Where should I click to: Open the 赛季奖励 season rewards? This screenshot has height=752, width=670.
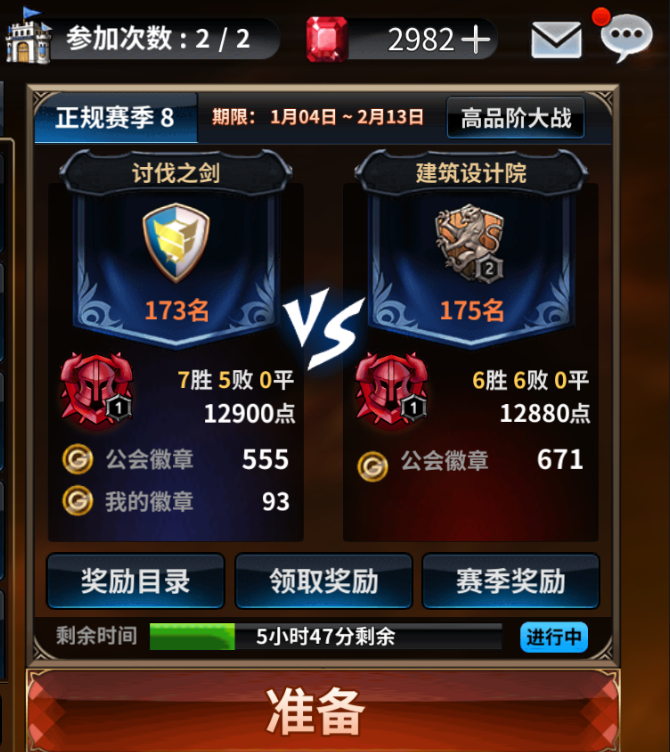tap(511, 581)
